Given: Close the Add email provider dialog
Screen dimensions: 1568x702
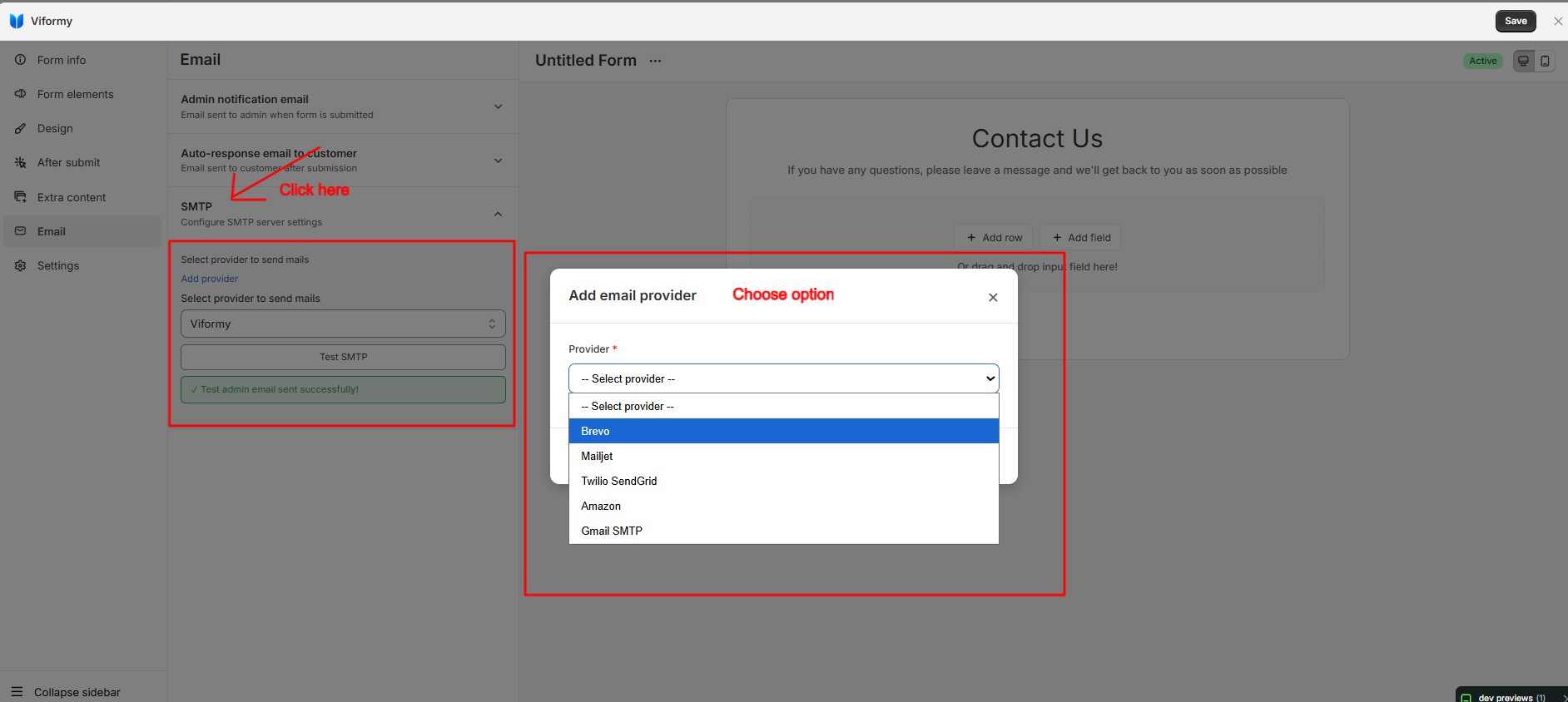Looking at the screenshot, I should pyautogui.click(x=993, y=297).
